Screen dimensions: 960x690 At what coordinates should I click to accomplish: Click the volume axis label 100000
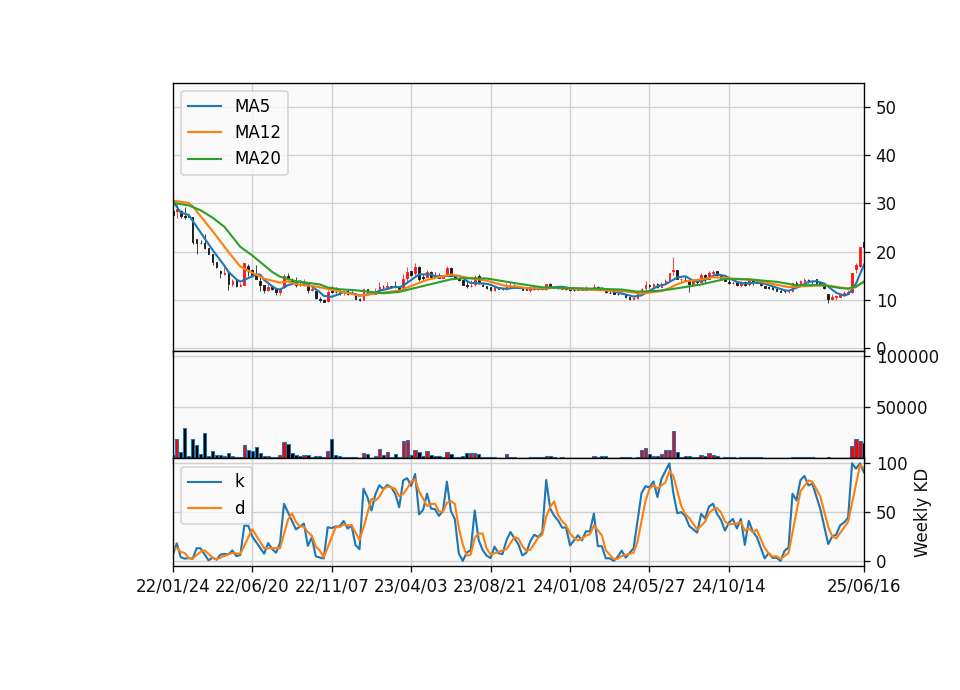click(907, 357)
